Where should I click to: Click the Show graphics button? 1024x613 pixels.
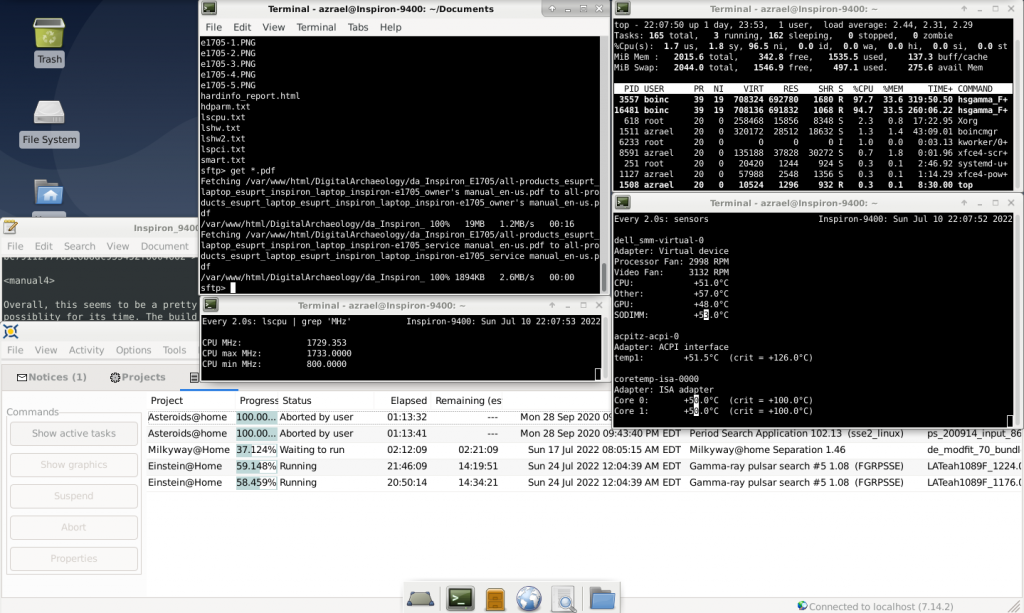coord(74,465)
